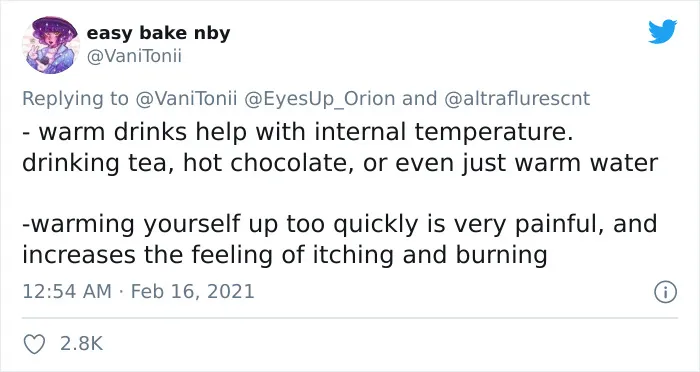Click the "Replying to" label text
Viewport: 700px width, 372px height.
pos(75,100)
